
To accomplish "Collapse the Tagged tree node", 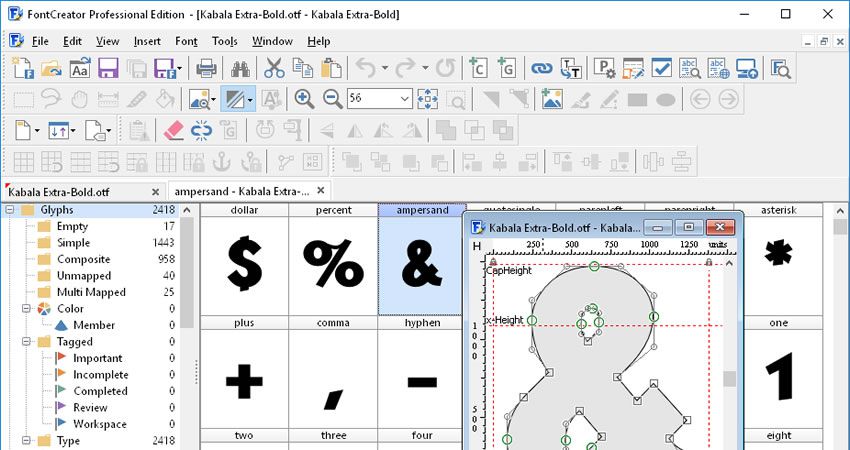I will pyautogui.click(x=26, y=342).
